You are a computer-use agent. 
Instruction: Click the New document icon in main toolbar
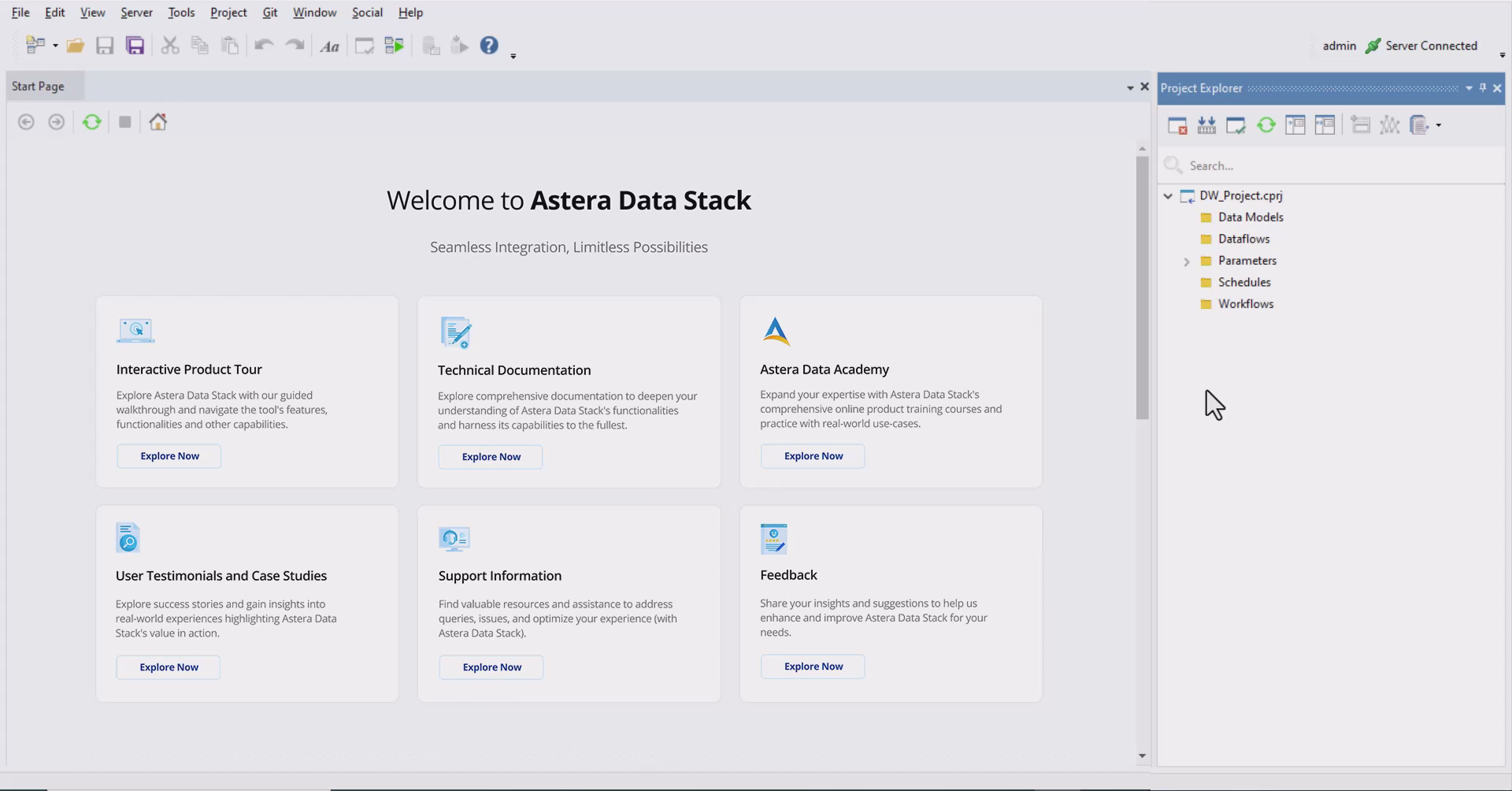[x=35, y=46]
